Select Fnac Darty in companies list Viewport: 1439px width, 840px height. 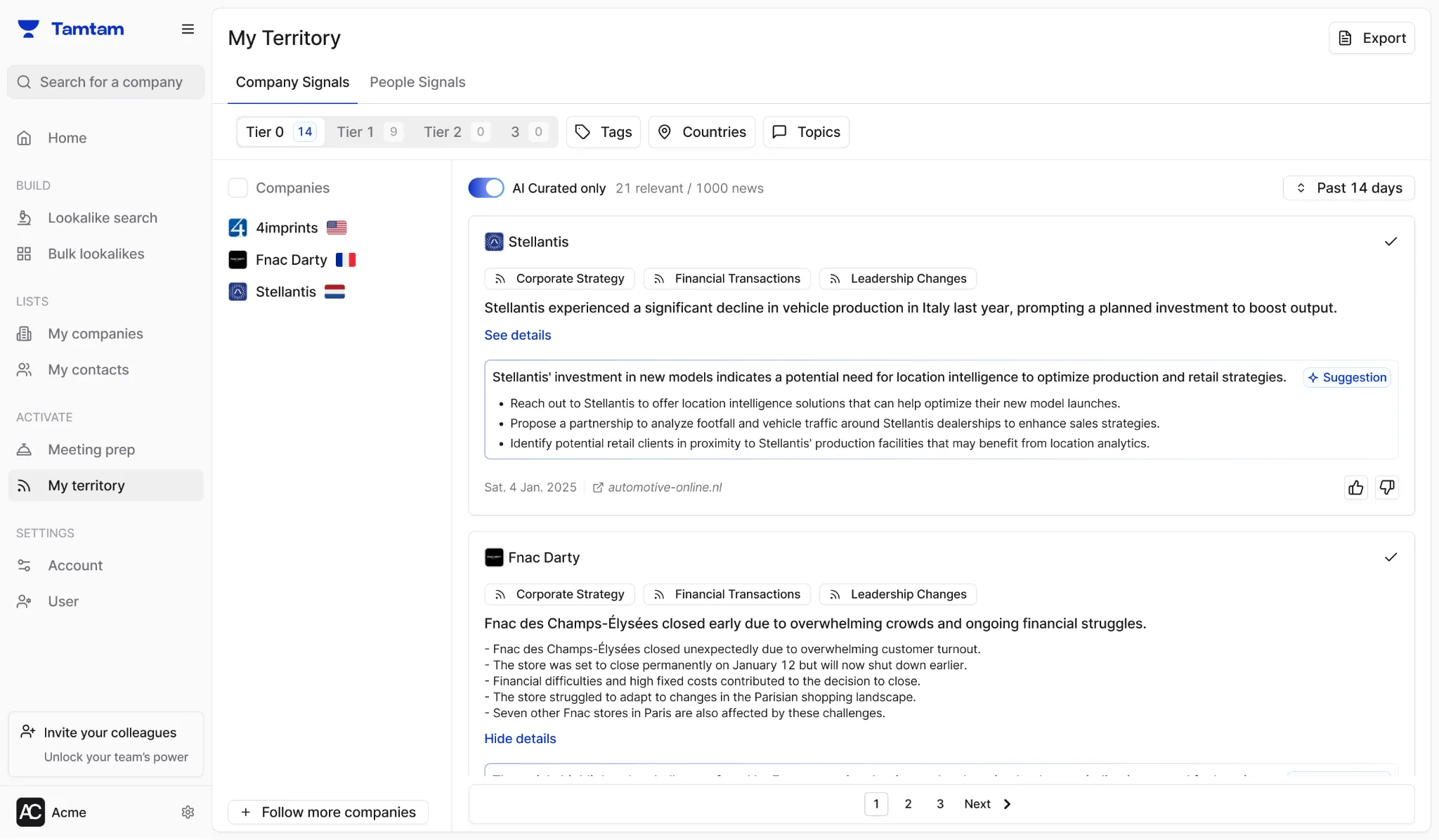point(291,260)
